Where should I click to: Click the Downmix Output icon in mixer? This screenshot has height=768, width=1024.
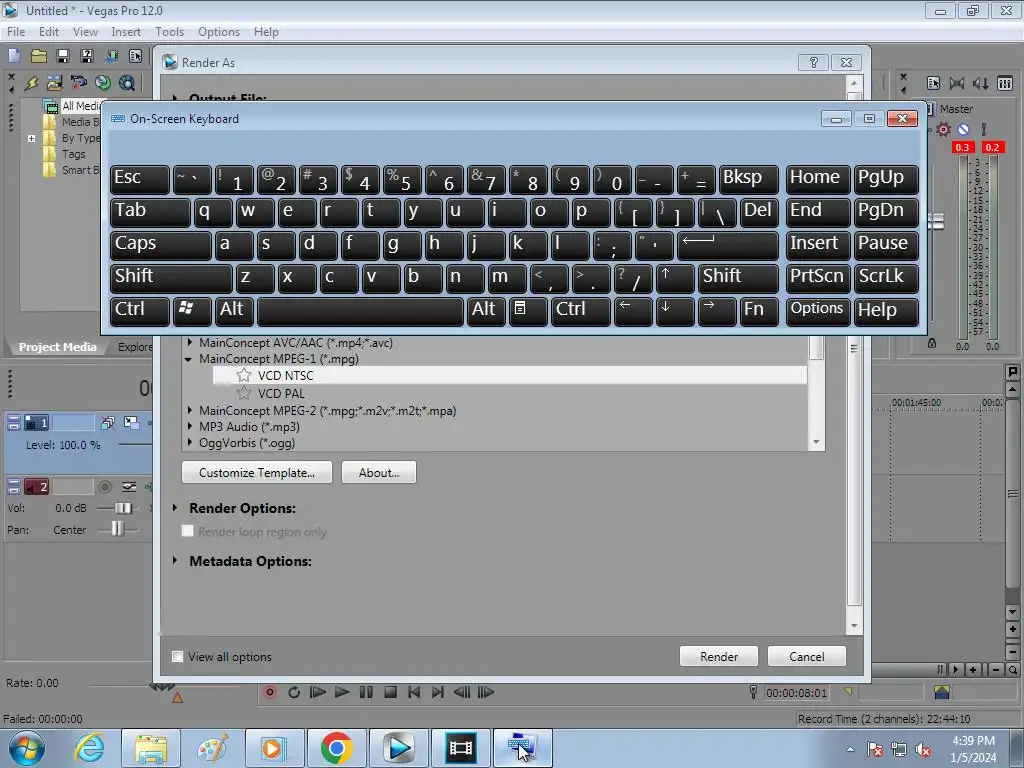tap(957, 84)
